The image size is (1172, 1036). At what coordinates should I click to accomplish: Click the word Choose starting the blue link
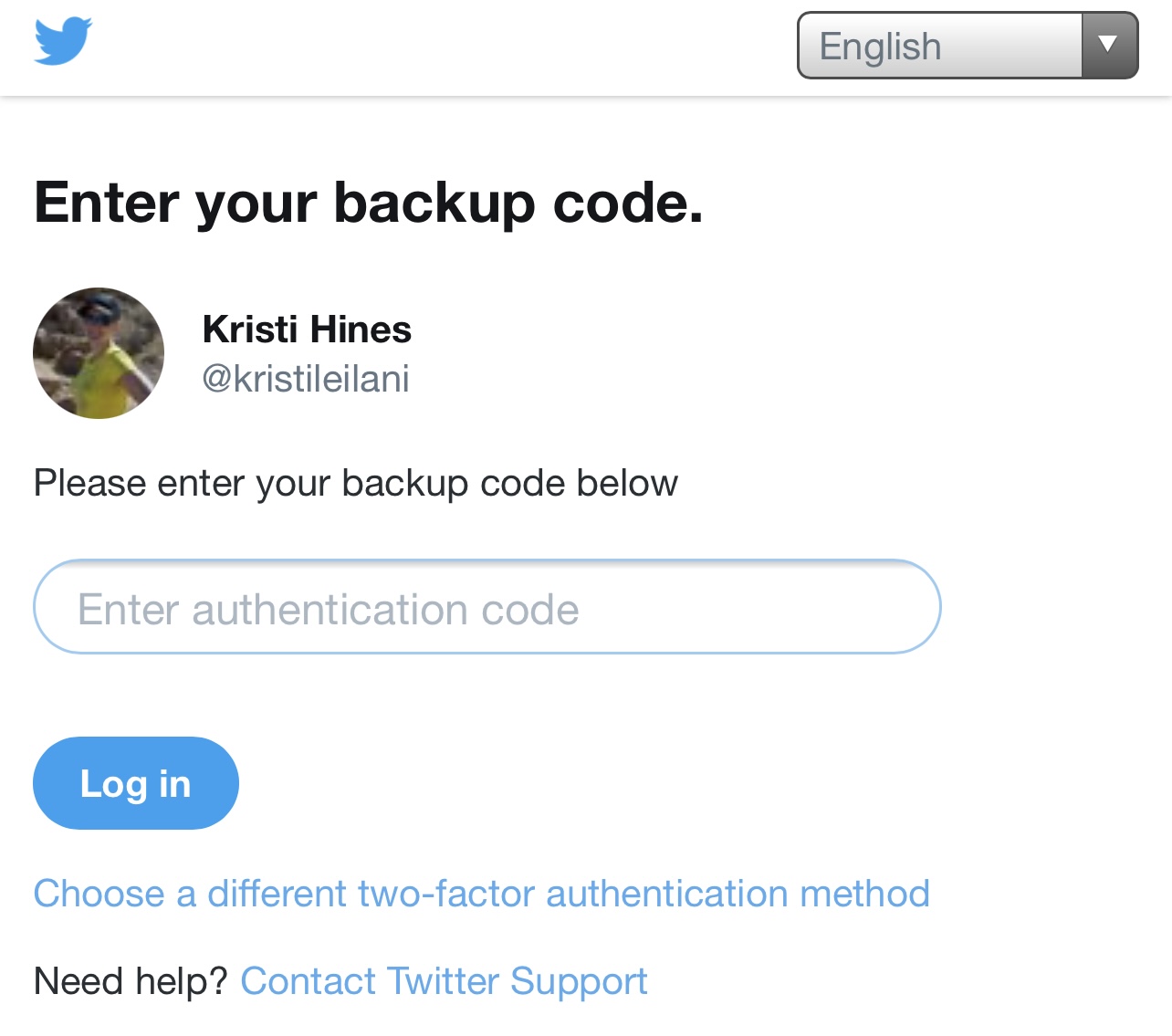[99, 894]
